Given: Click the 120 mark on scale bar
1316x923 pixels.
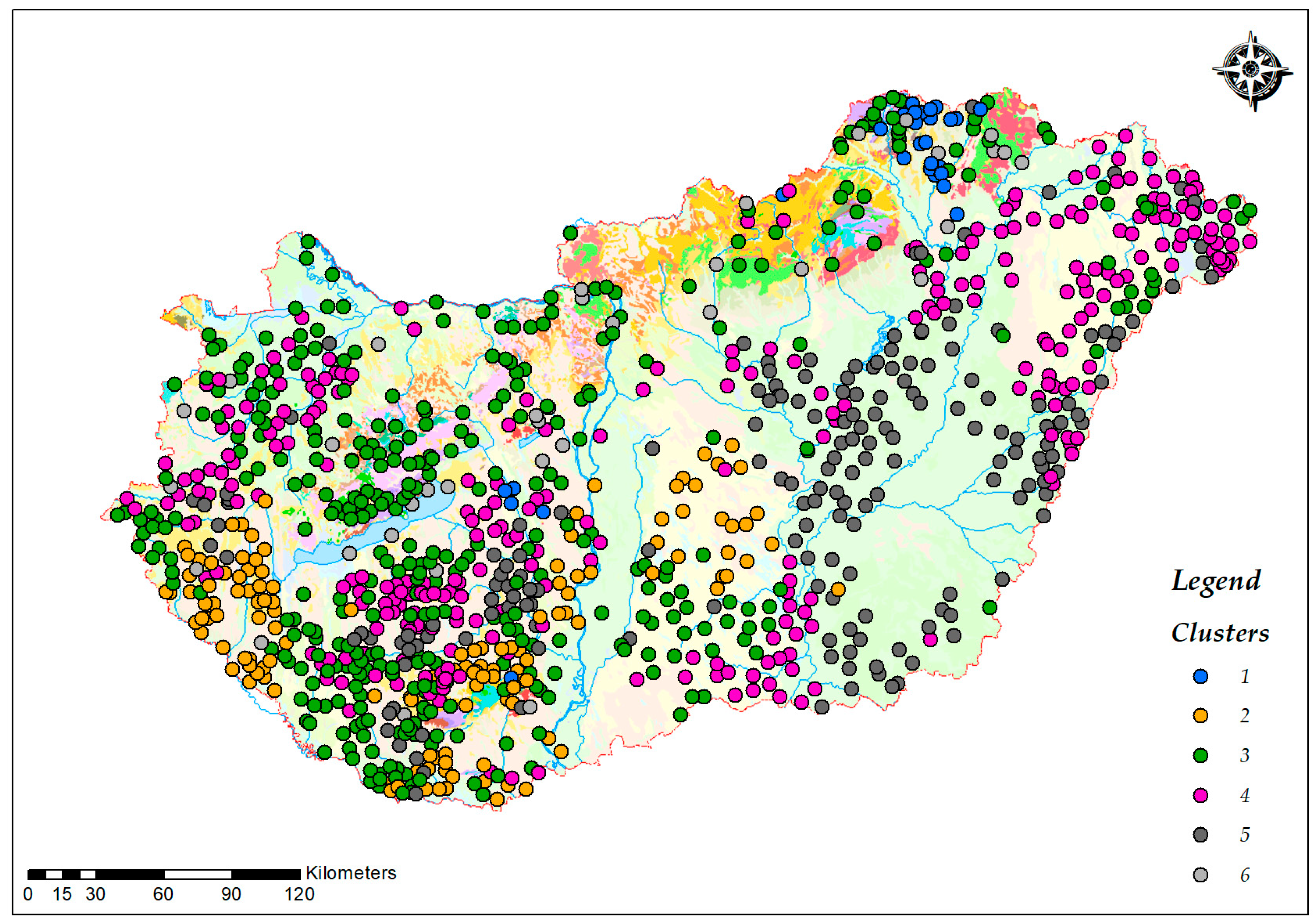Looking at the screenshot, I should pos(299,894).
